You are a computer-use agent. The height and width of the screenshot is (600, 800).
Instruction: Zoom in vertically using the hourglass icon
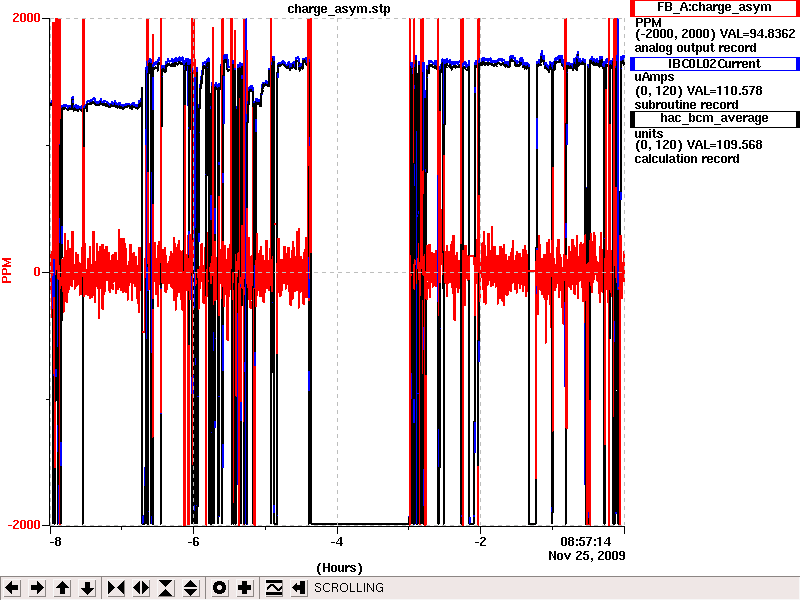pos(166,588)
